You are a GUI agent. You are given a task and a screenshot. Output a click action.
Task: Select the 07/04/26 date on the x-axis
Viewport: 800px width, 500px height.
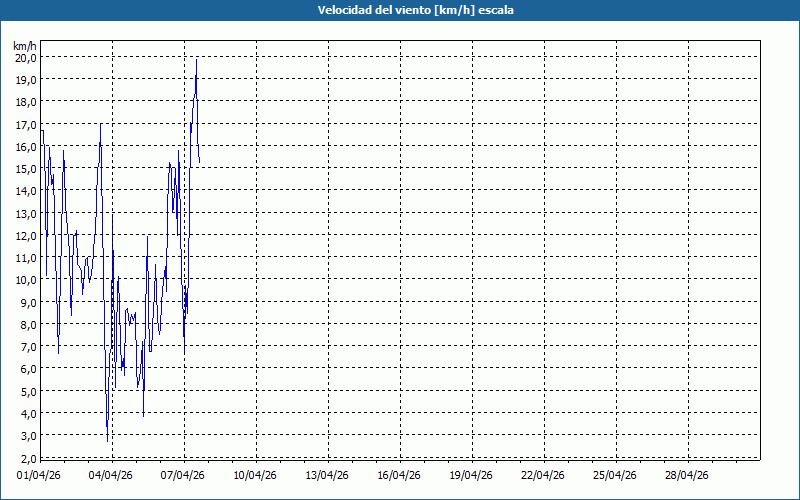184,475
